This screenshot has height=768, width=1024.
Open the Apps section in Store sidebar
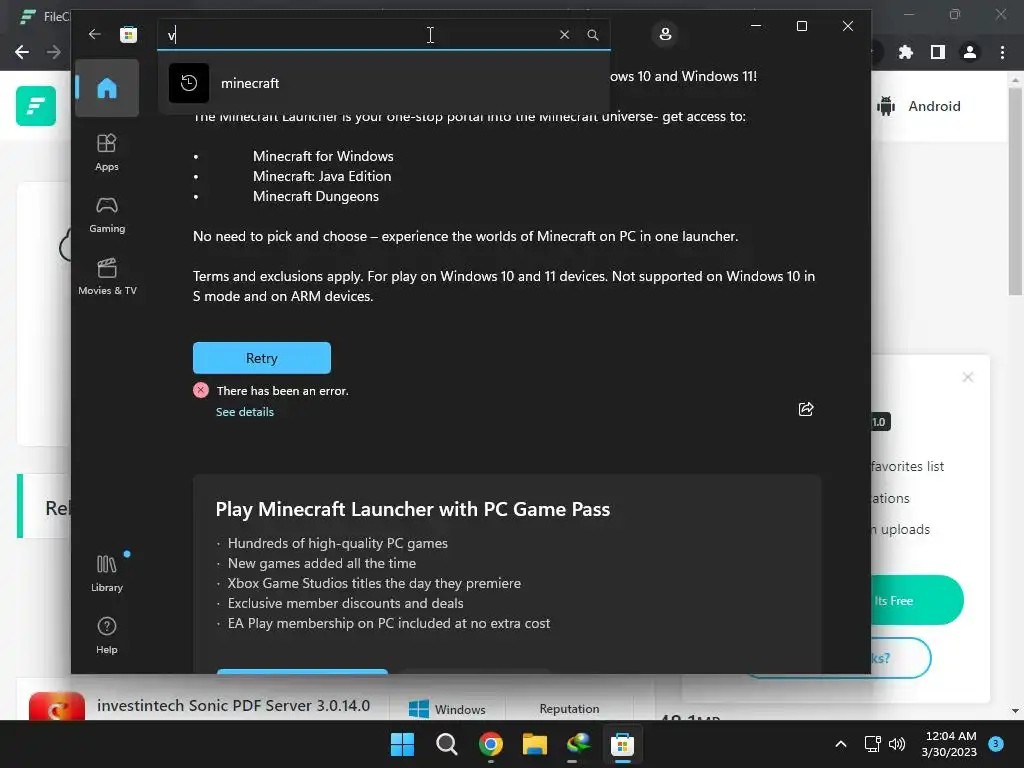tap(107, 152)
